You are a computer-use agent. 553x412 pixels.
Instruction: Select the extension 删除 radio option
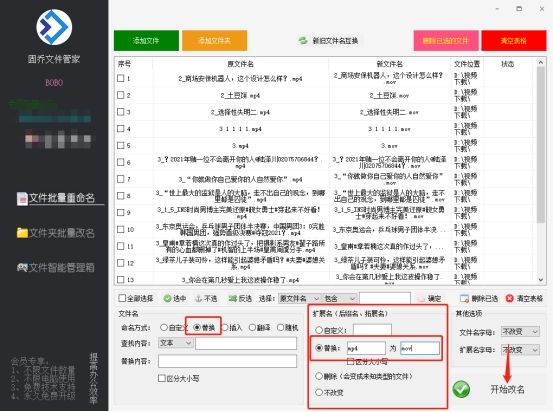319,376
